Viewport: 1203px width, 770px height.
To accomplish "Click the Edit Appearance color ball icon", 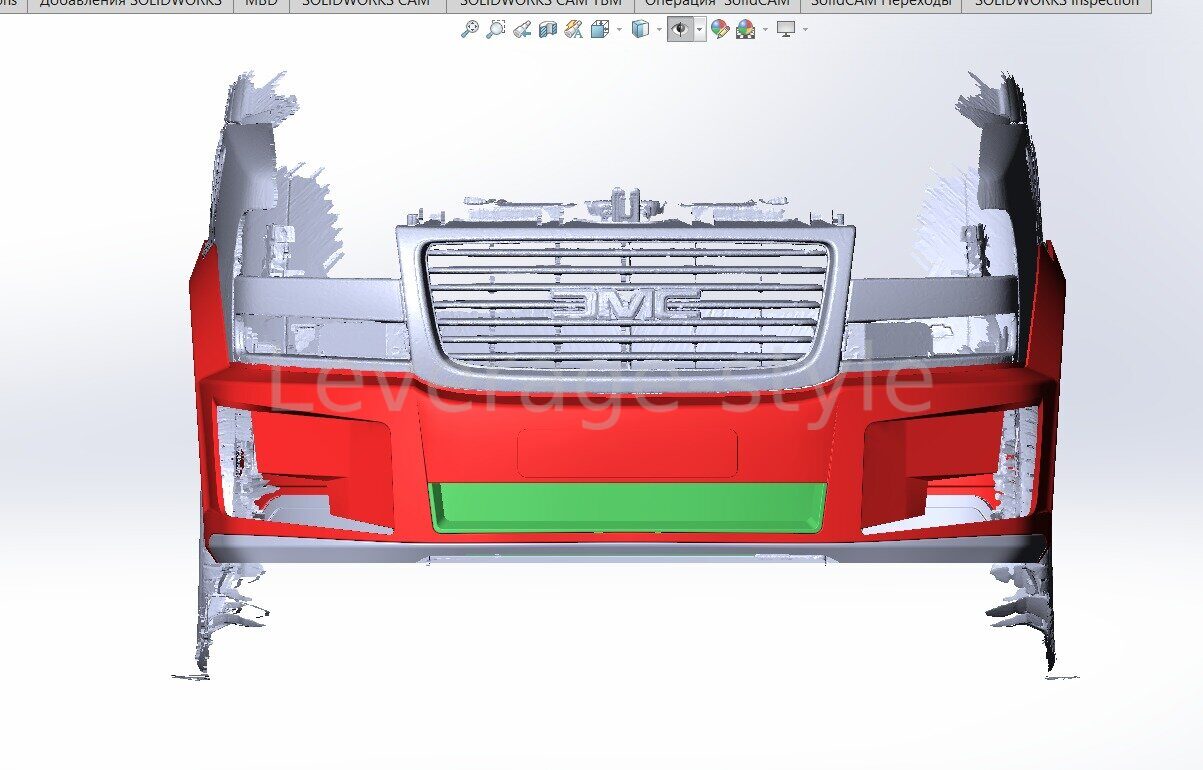I will tap(719, 30).
